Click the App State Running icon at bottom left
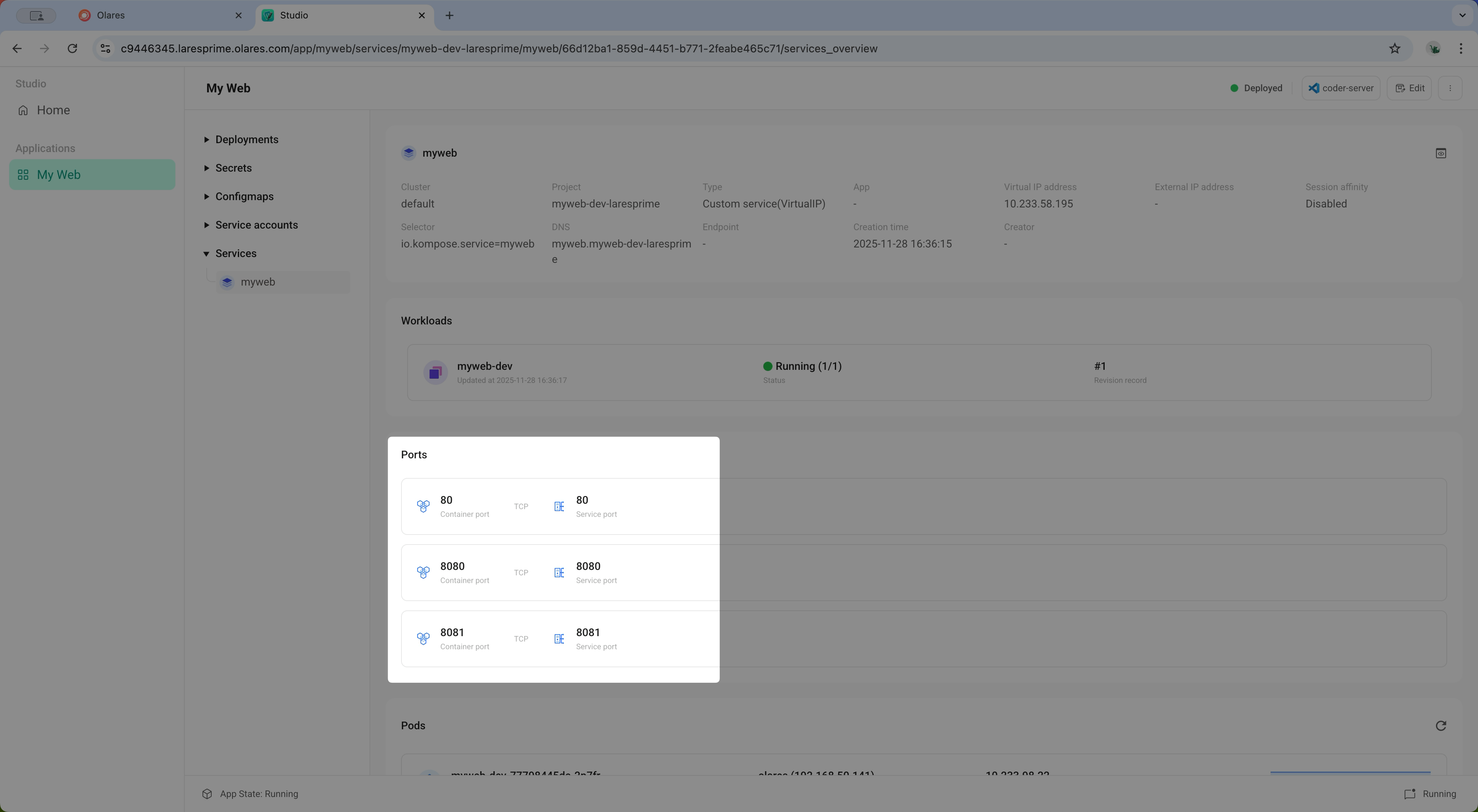 pyautogui.click(x=207, y=794)
